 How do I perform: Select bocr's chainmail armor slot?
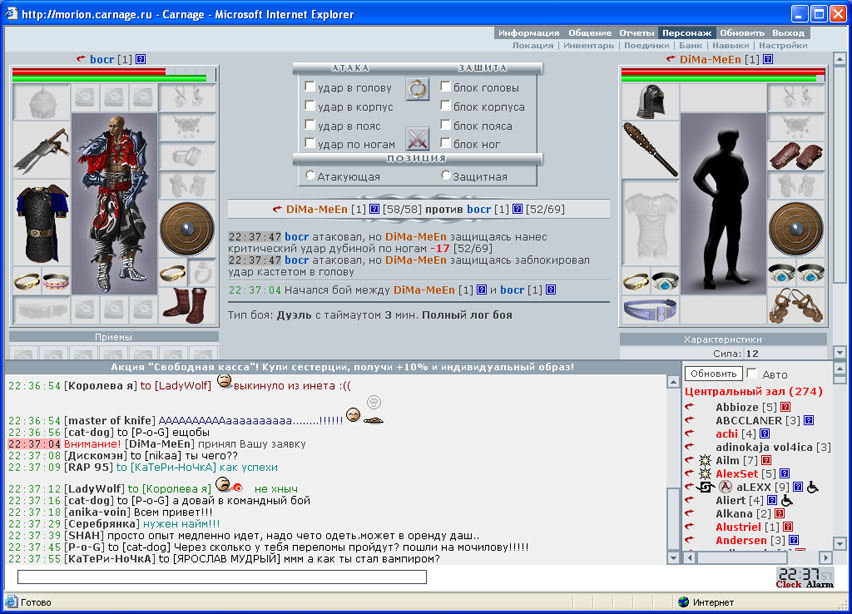point(42,223)
